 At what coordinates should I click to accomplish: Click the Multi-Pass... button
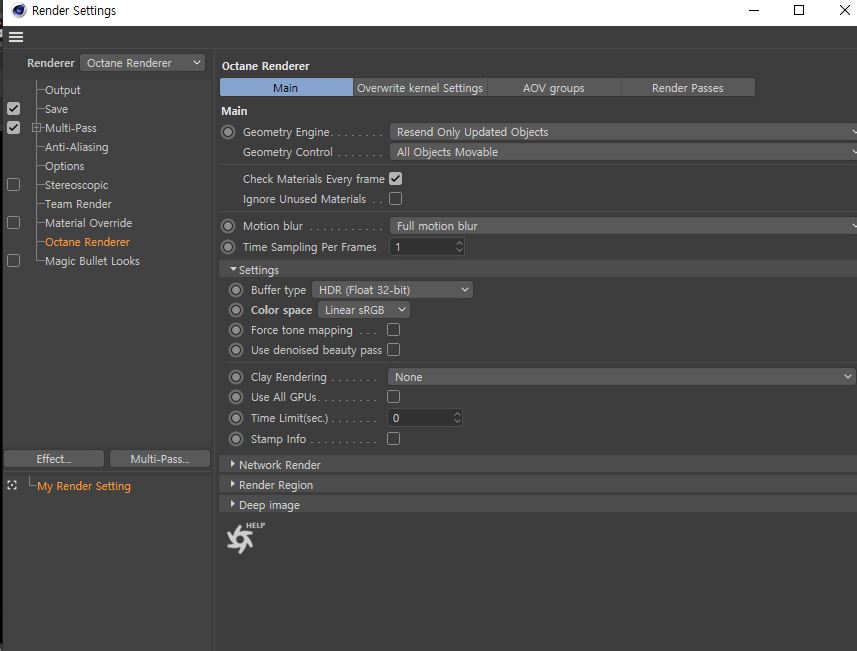(160, 459)
